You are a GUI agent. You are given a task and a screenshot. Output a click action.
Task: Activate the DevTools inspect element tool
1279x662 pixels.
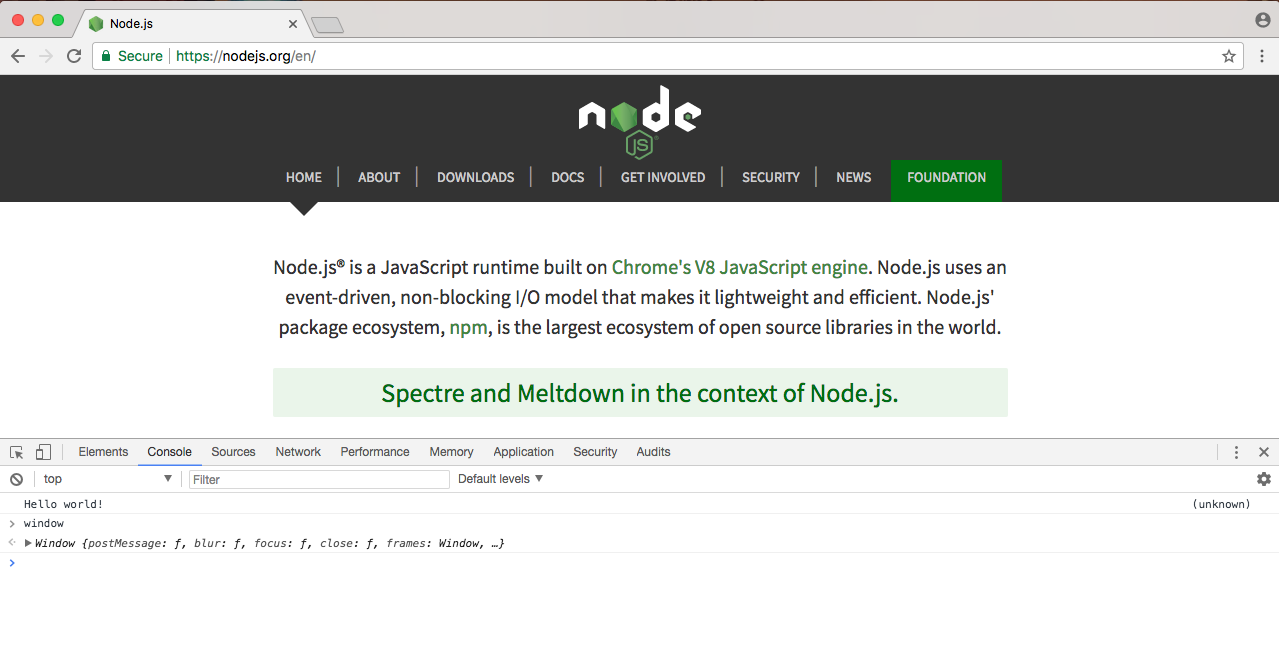click(17, 452)
